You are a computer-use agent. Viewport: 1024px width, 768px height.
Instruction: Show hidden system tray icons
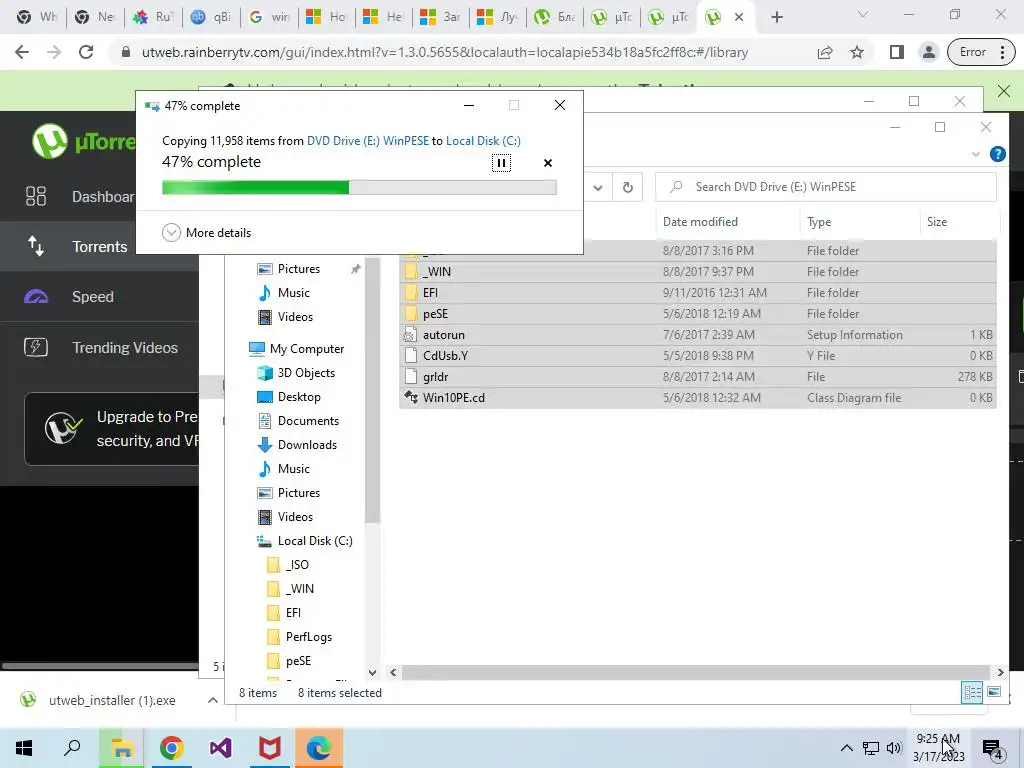click(x=846, y=748)
